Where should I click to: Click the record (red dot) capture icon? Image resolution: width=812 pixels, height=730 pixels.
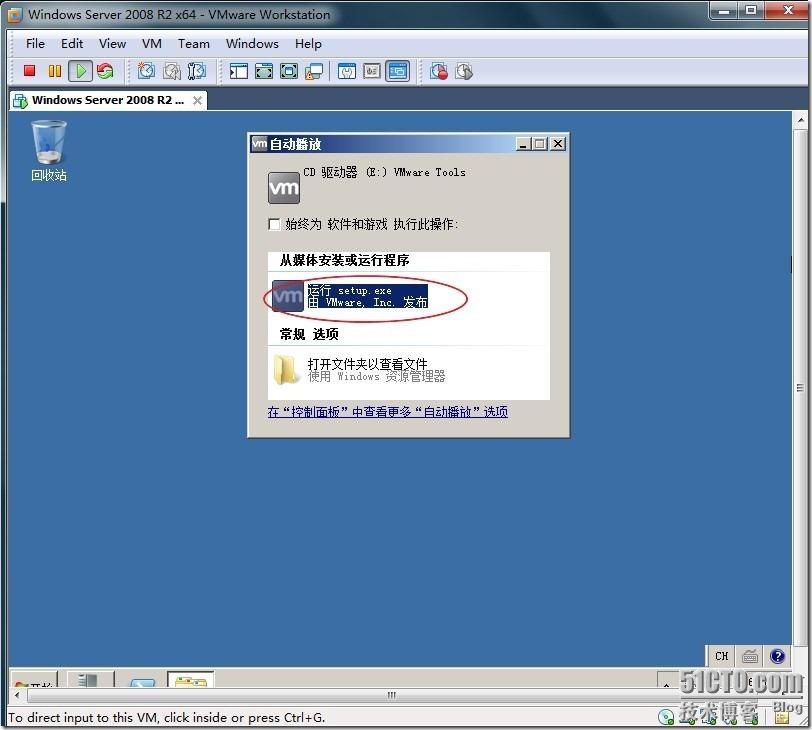point(439,71)
